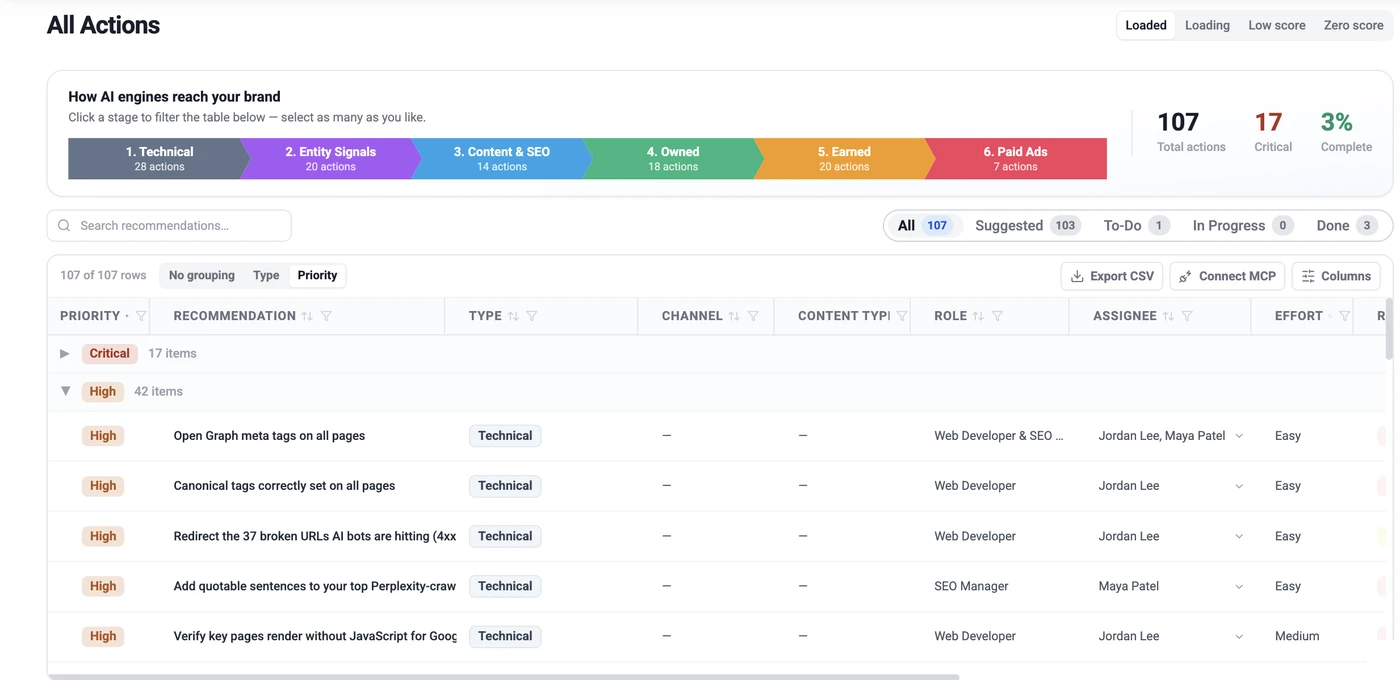
Task: Click the '3% Complete' stat
Action: tap(1346, 131)
